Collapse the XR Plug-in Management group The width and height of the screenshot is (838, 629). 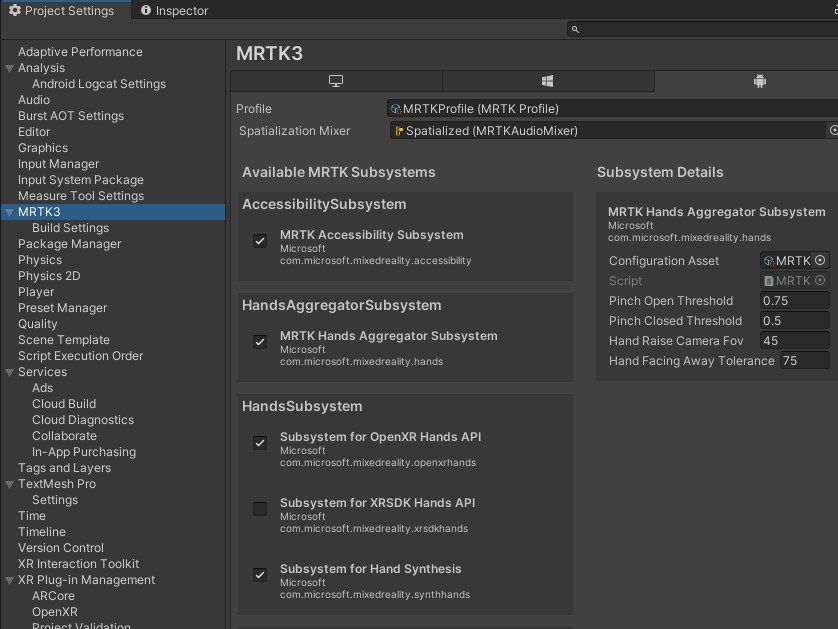tap(9, 580)
